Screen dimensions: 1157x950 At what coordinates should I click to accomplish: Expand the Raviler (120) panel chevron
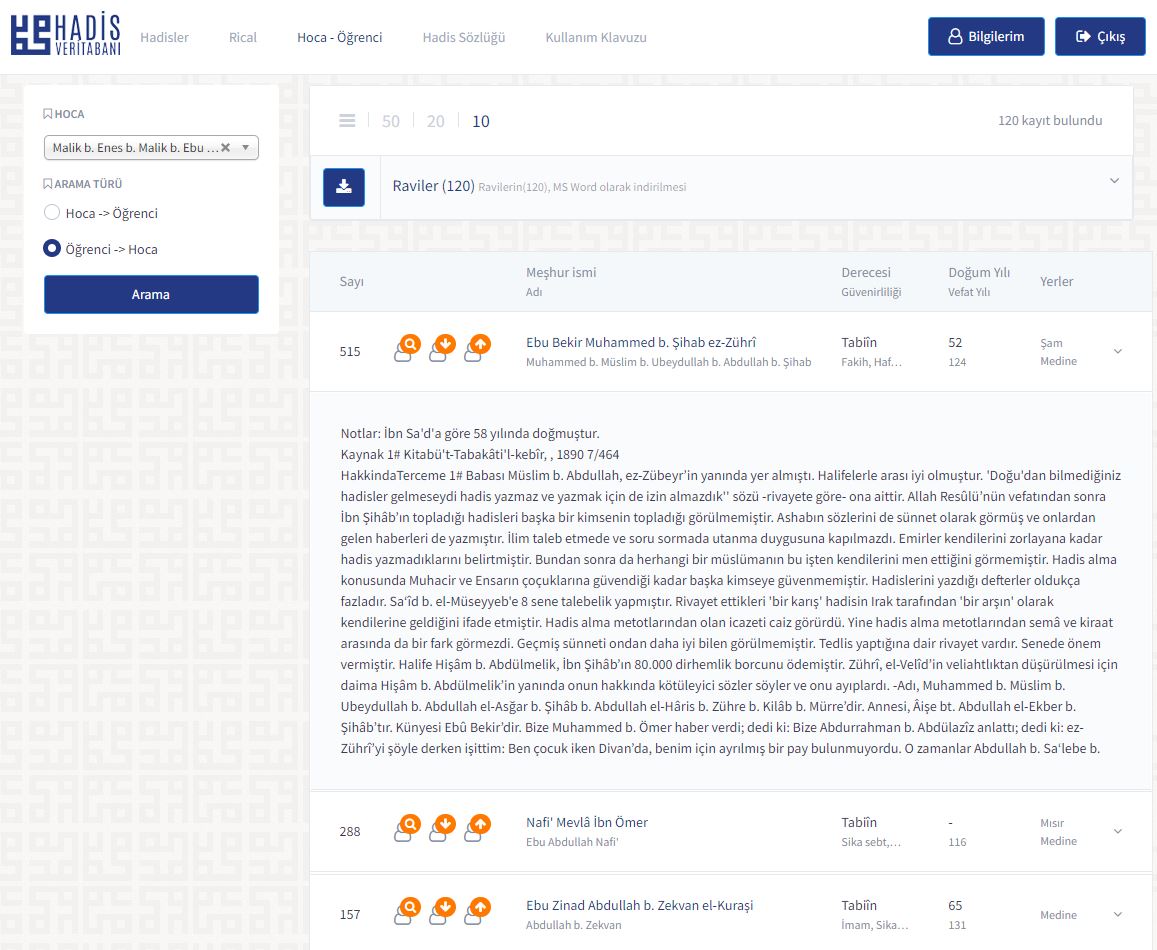(x=1114, y=181)
